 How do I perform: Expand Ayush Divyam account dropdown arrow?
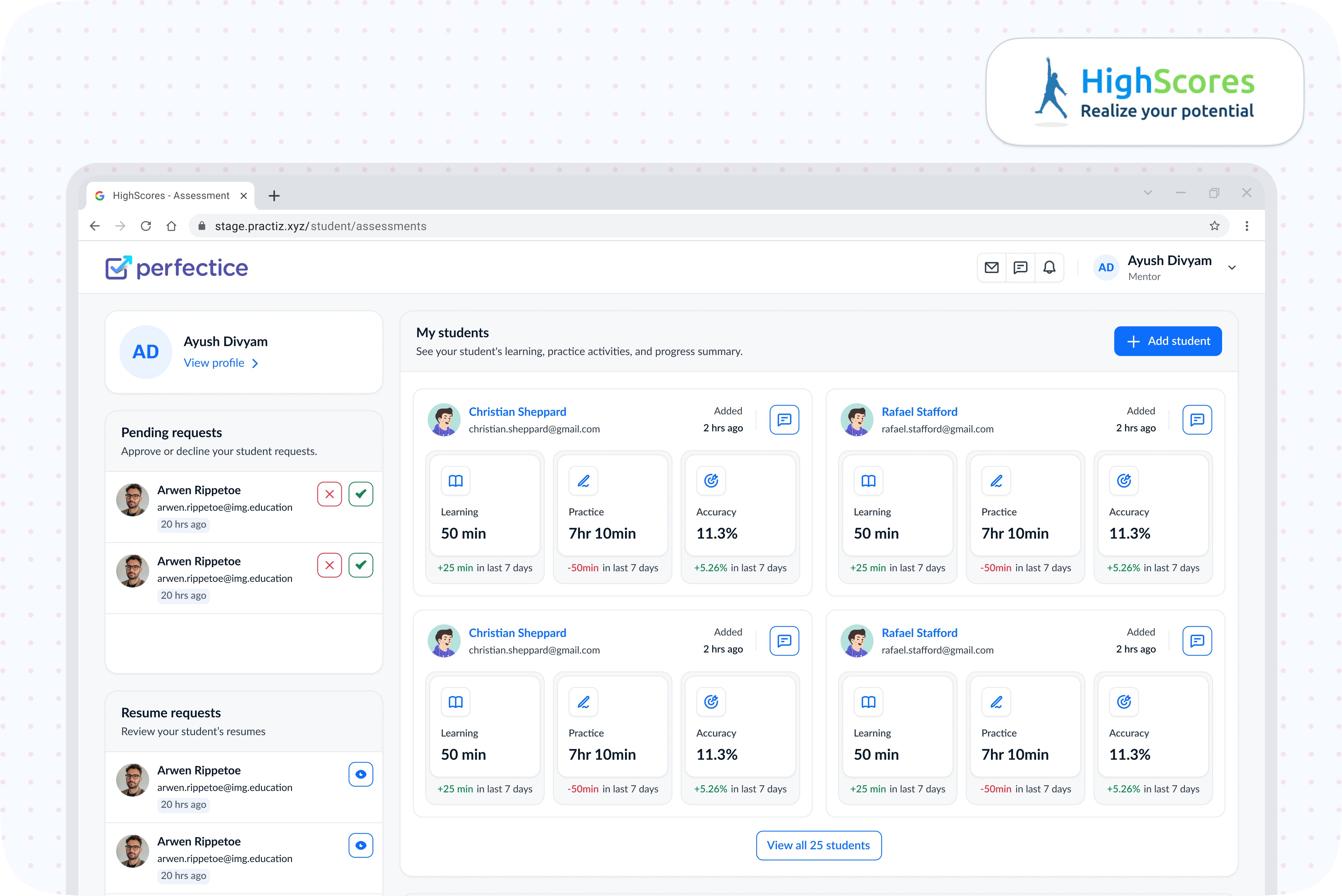point(1232,268)
